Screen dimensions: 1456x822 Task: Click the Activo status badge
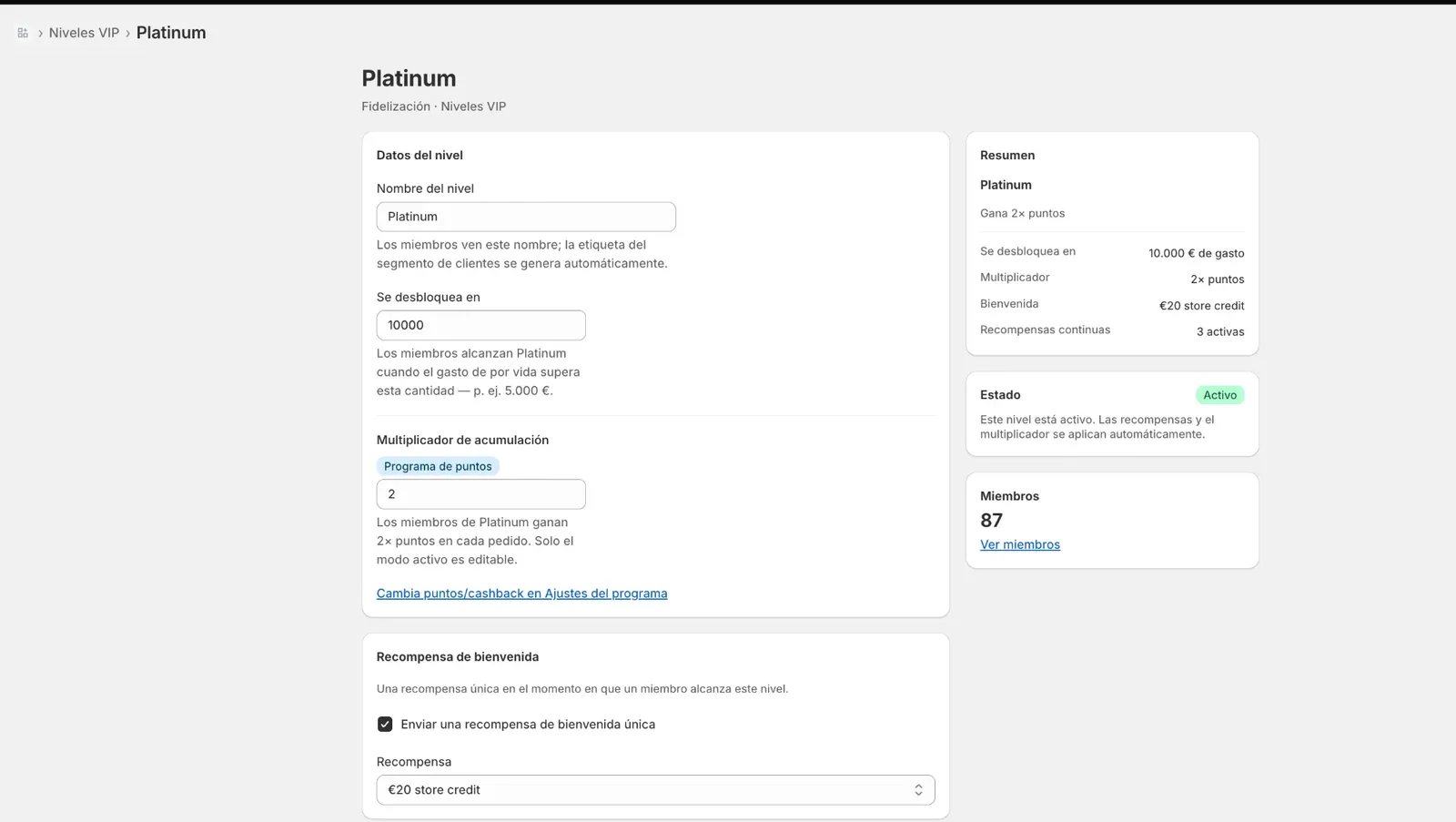(1219, 395)
